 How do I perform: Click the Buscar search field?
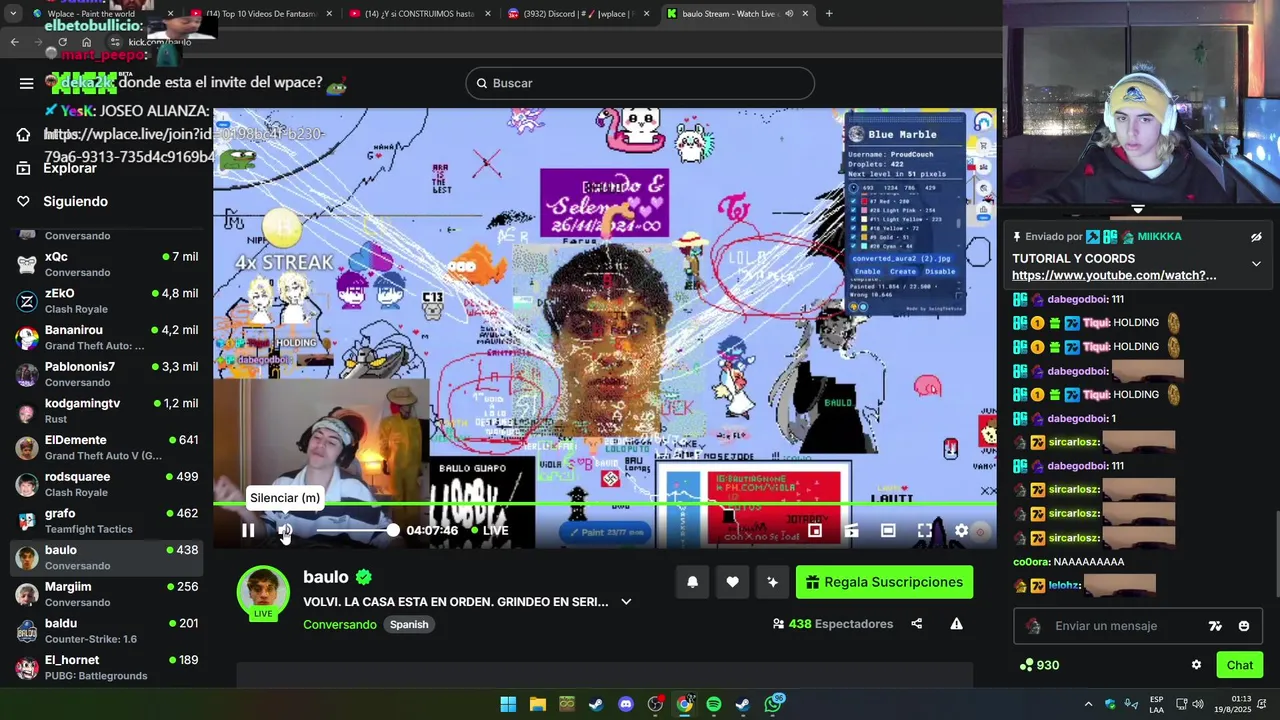click(x=640, y=83)
